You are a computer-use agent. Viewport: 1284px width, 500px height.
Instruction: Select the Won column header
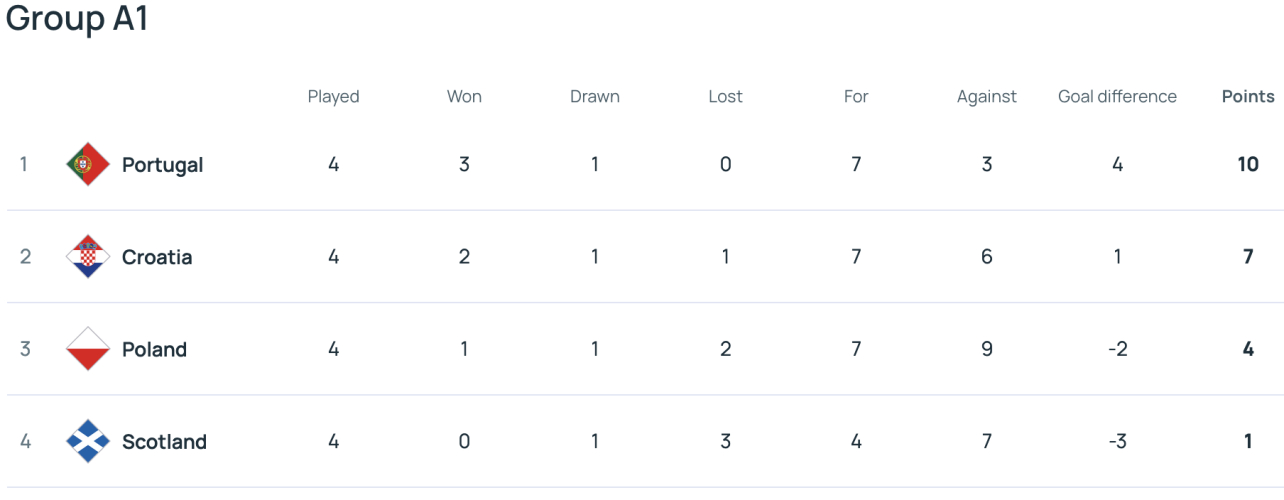coord(464,97)
